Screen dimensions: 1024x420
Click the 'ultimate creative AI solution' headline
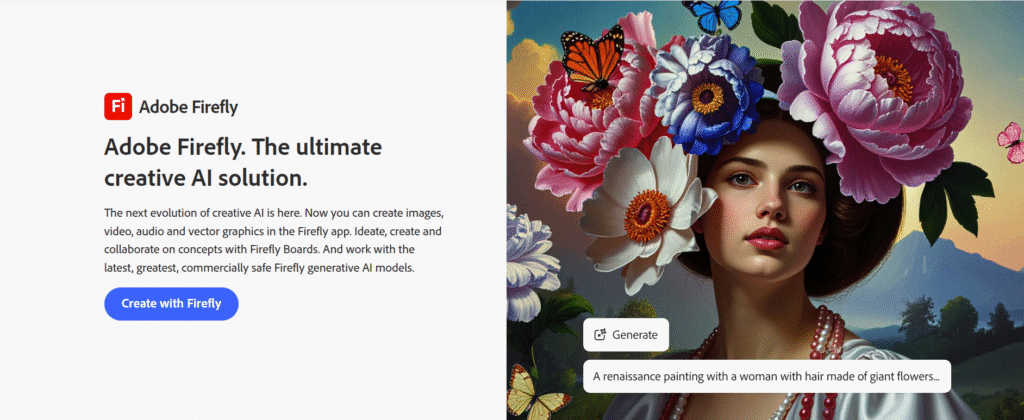243,163
